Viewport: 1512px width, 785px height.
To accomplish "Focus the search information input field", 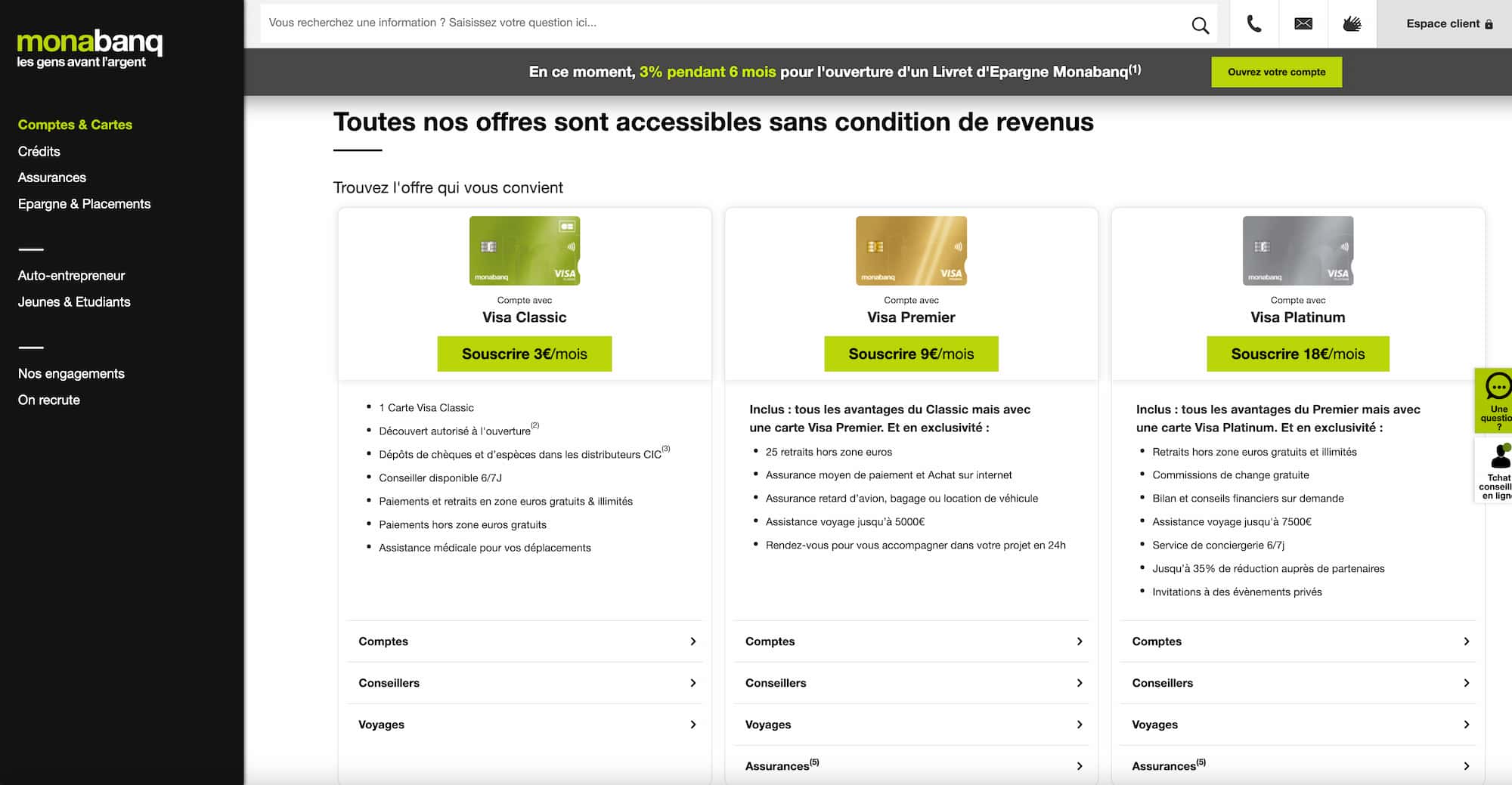I will tap(718, 23).
